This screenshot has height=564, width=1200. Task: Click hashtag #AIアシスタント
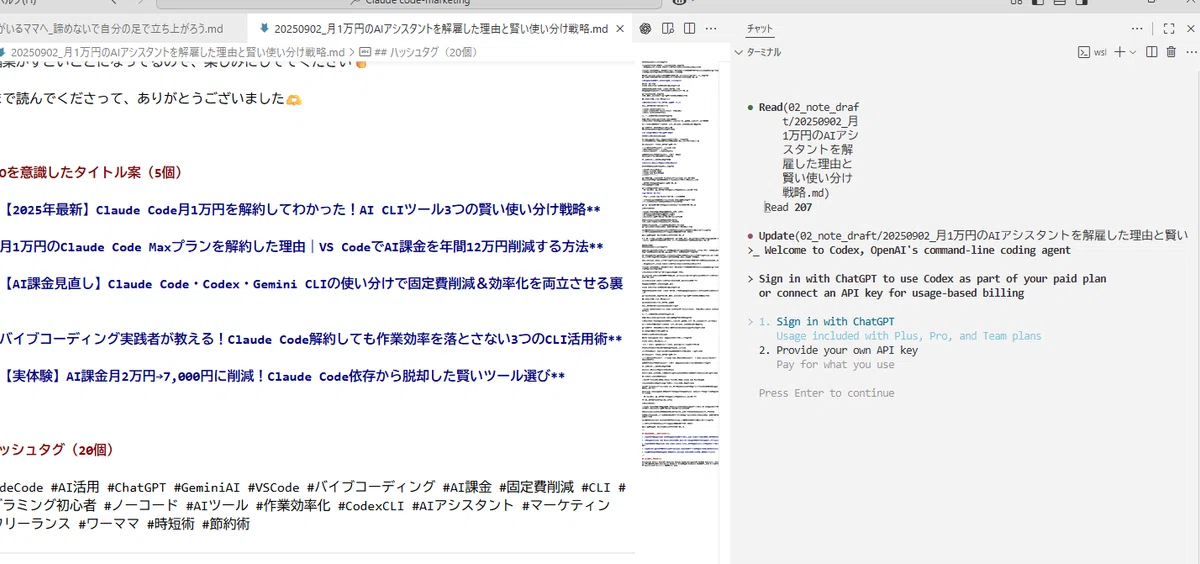click(x=463, y=506)
